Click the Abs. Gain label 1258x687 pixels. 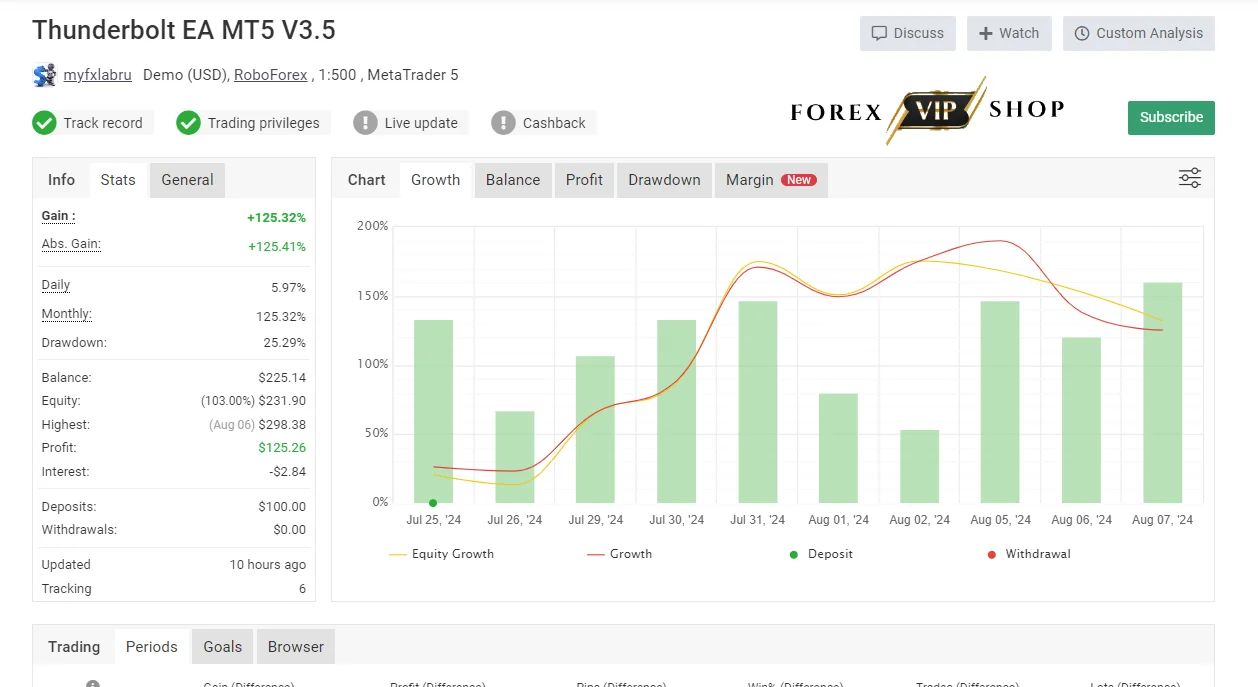(x=71, y=244)
